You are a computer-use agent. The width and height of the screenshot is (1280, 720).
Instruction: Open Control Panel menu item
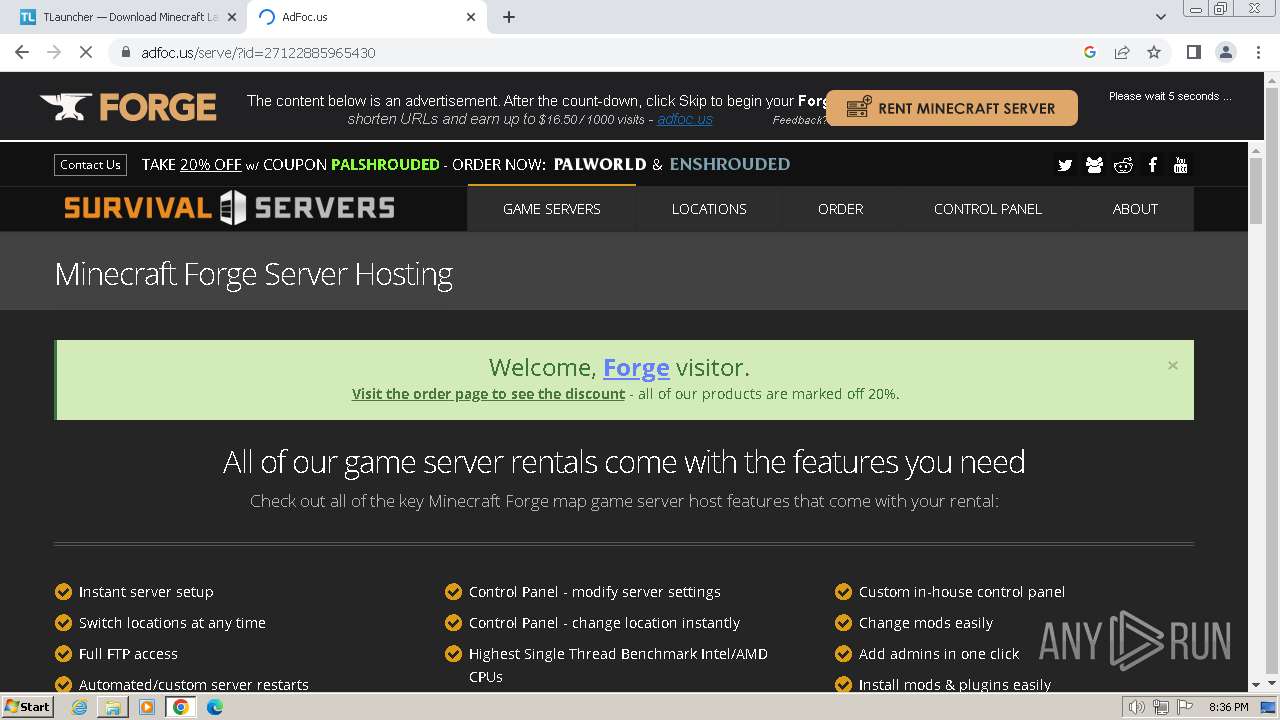point(988,209)
